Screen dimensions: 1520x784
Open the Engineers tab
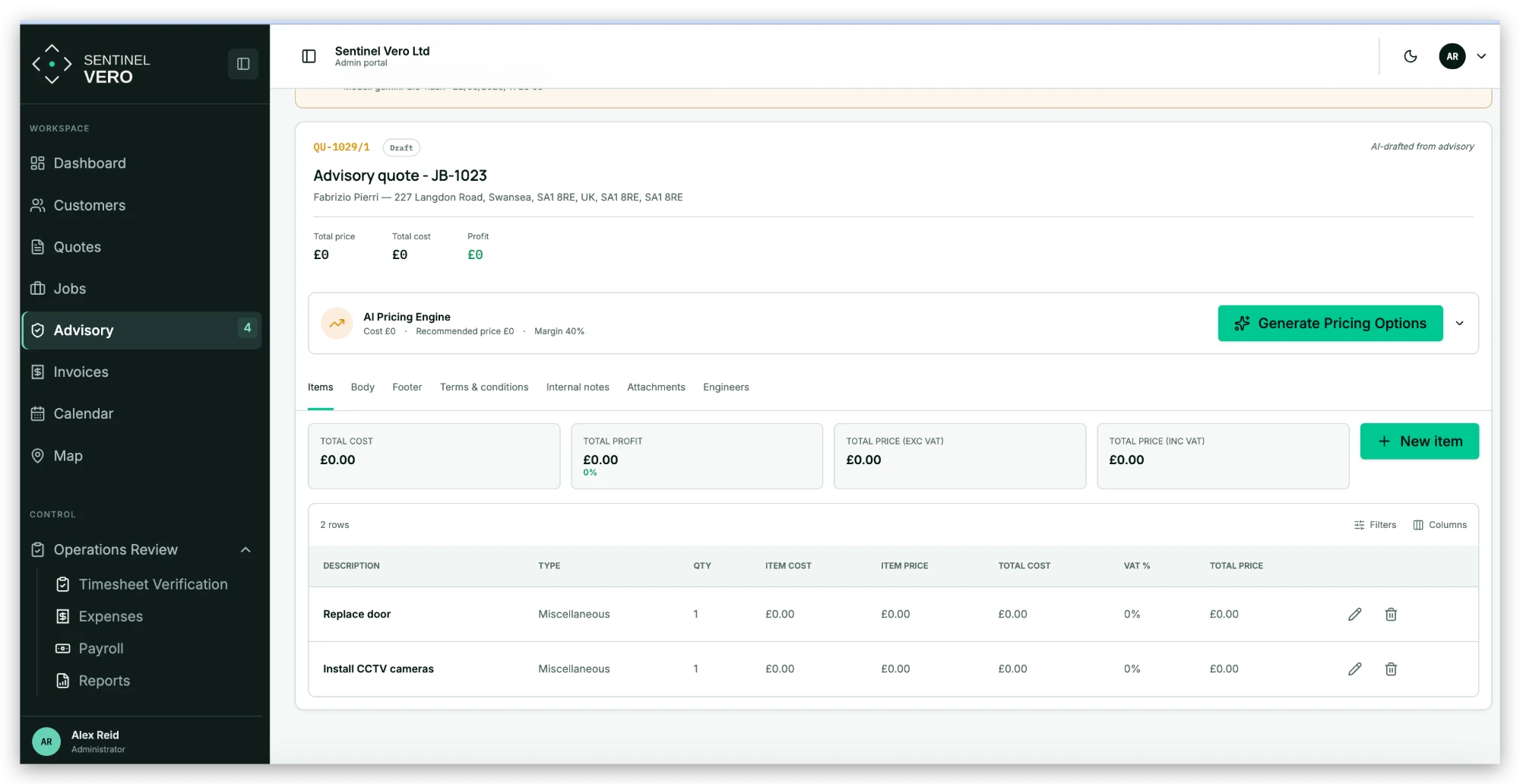click(726, 387)
